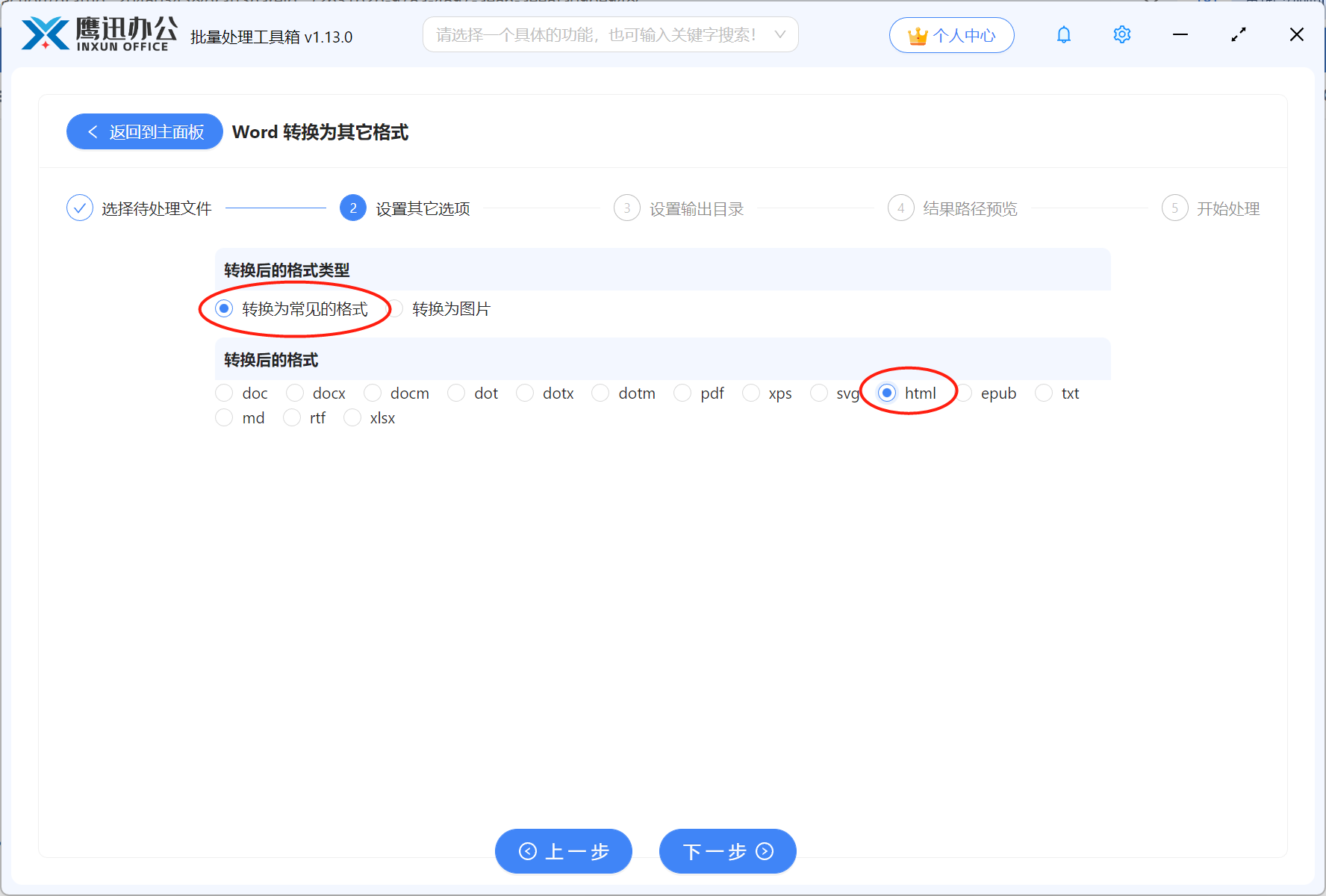Click the step 2 circle icon 设置其它选项
The height and width of the screenshot is (896, 1326).
pos(352,208)
